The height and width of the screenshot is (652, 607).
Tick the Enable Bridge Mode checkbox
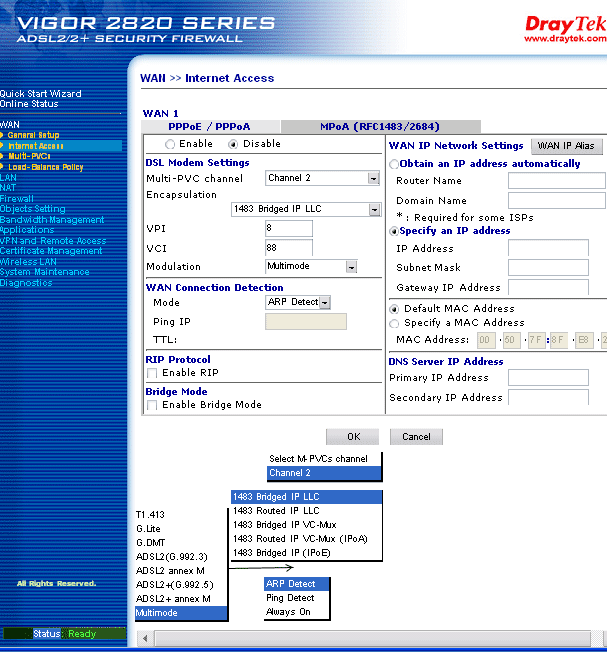tap(152, 405)
